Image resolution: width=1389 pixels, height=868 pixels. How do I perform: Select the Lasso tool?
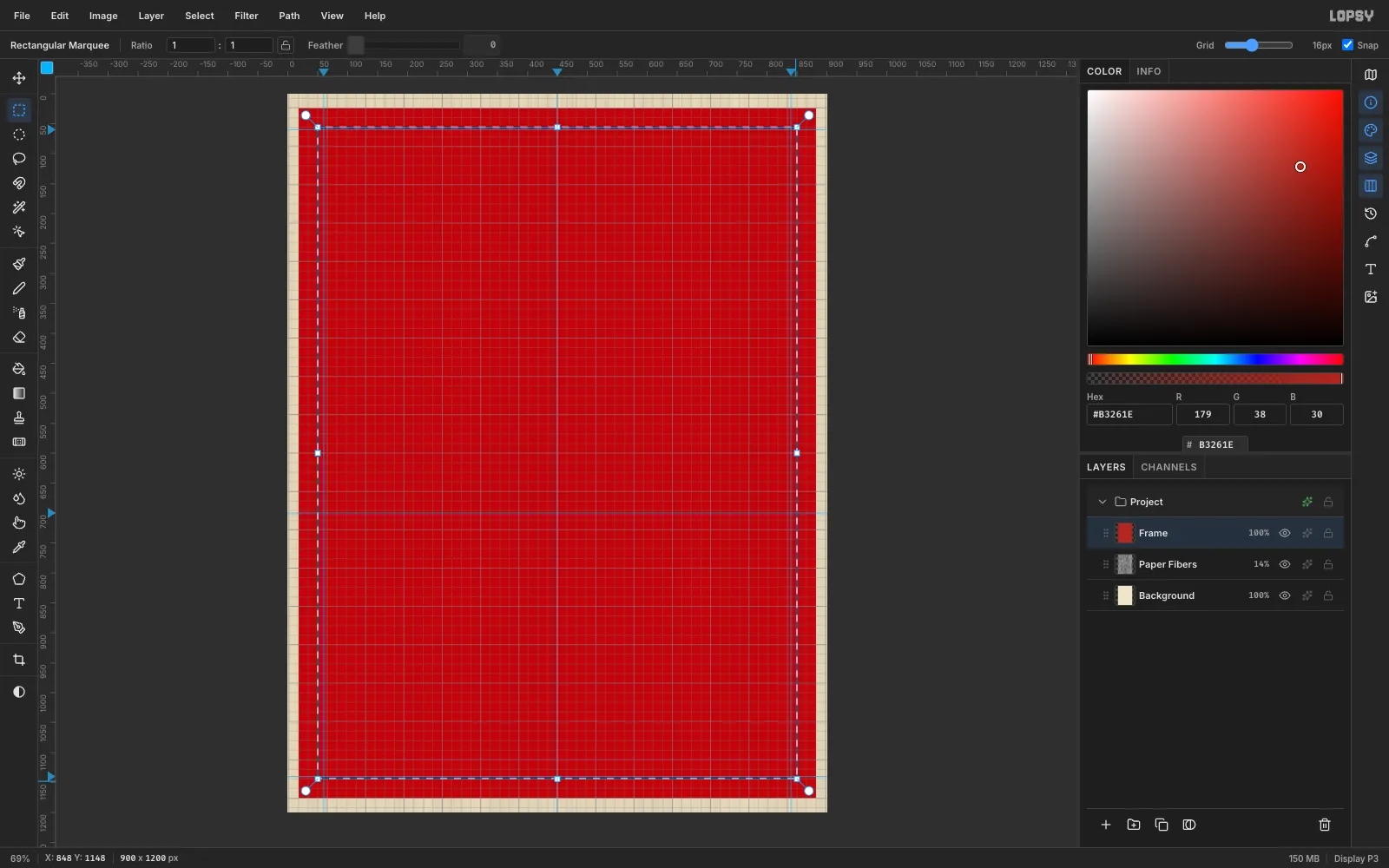coord(19,159)
